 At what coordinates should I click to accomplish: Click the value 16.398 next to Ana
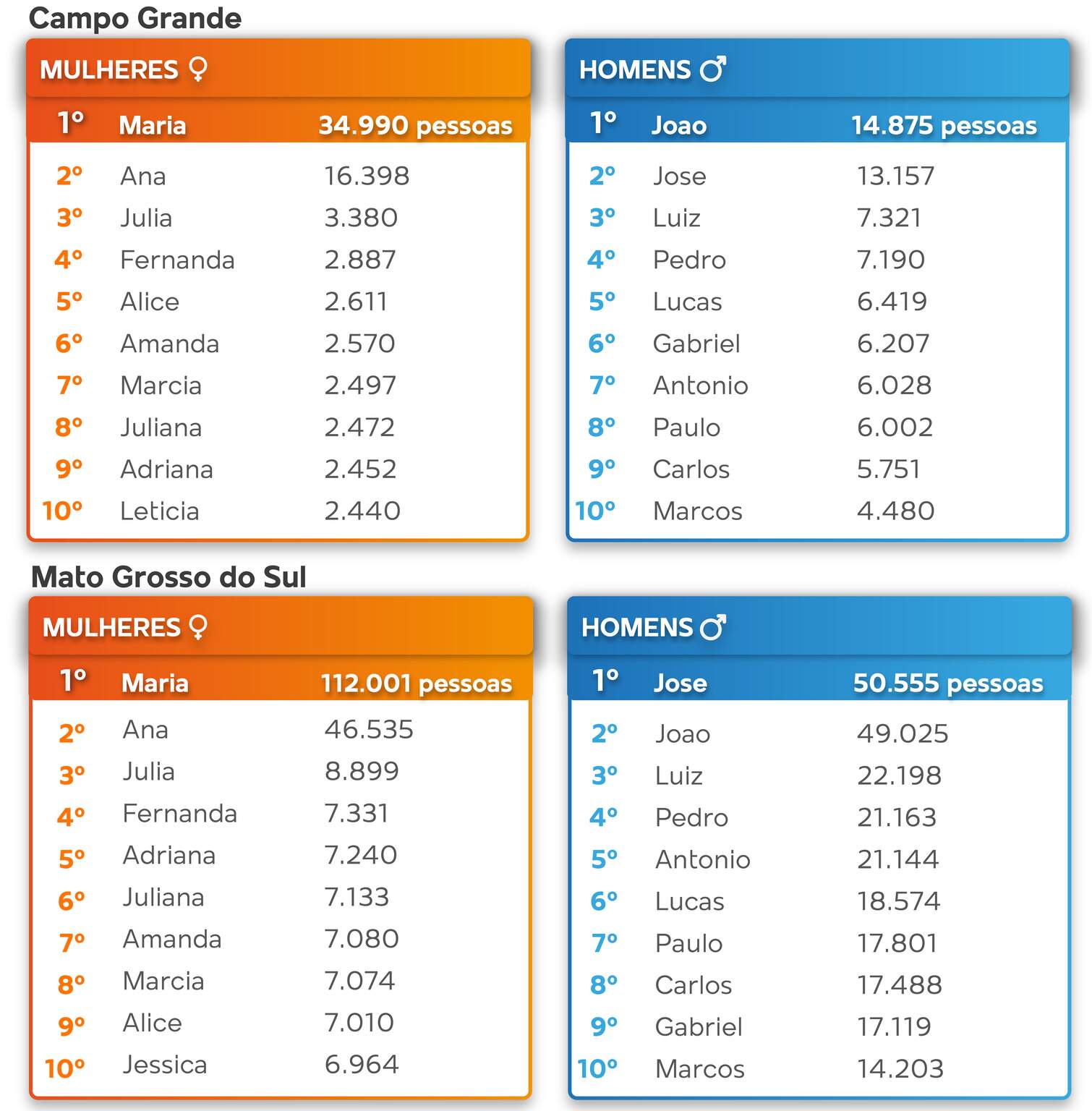pyautogui.click(x=367, y=176)
